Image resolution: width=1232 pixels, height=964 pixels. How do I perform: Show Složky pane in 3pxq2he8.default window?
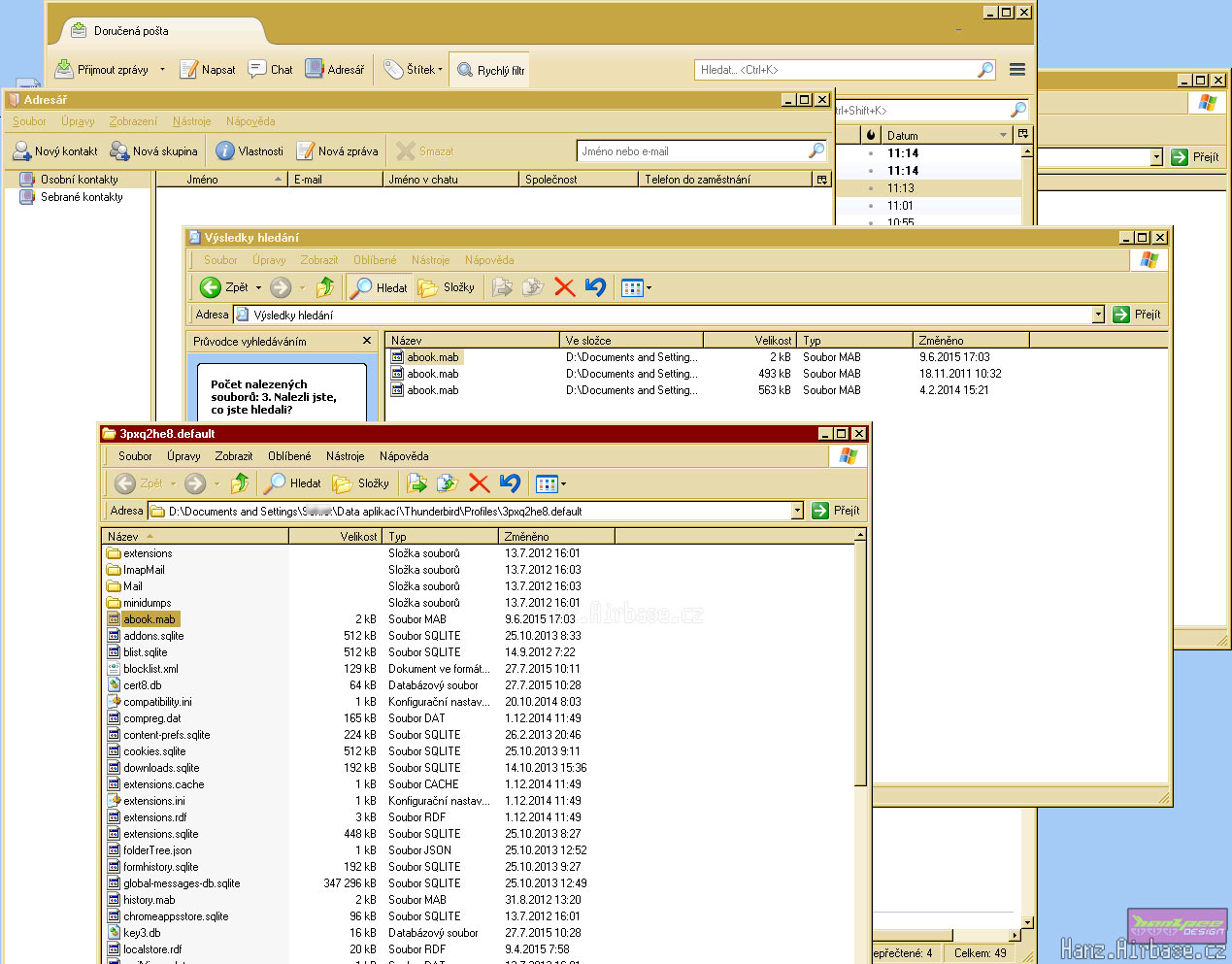click(x=360, y=483)
